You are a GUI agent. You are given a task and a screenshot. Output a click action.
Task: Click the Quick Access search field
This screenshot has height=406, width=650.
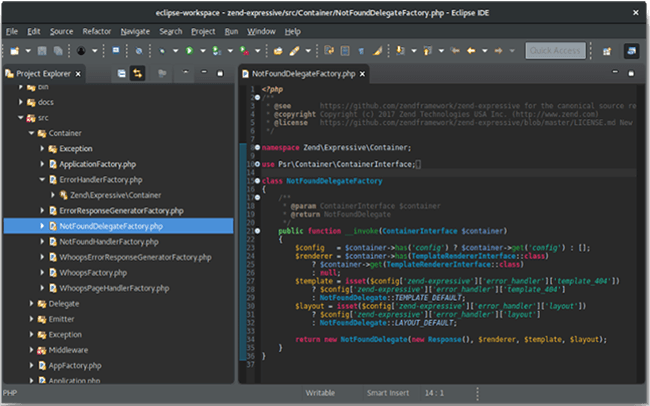tap(557, 50)
